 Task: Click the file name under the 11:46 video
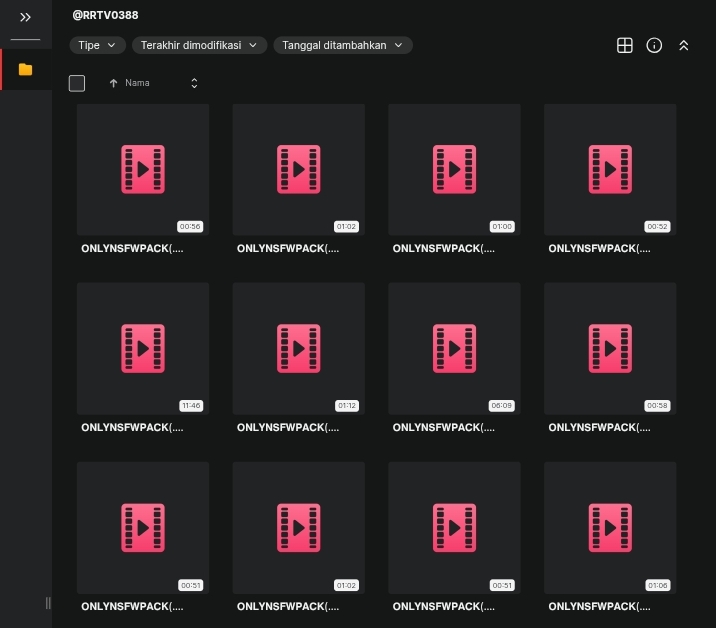point(132,427)
